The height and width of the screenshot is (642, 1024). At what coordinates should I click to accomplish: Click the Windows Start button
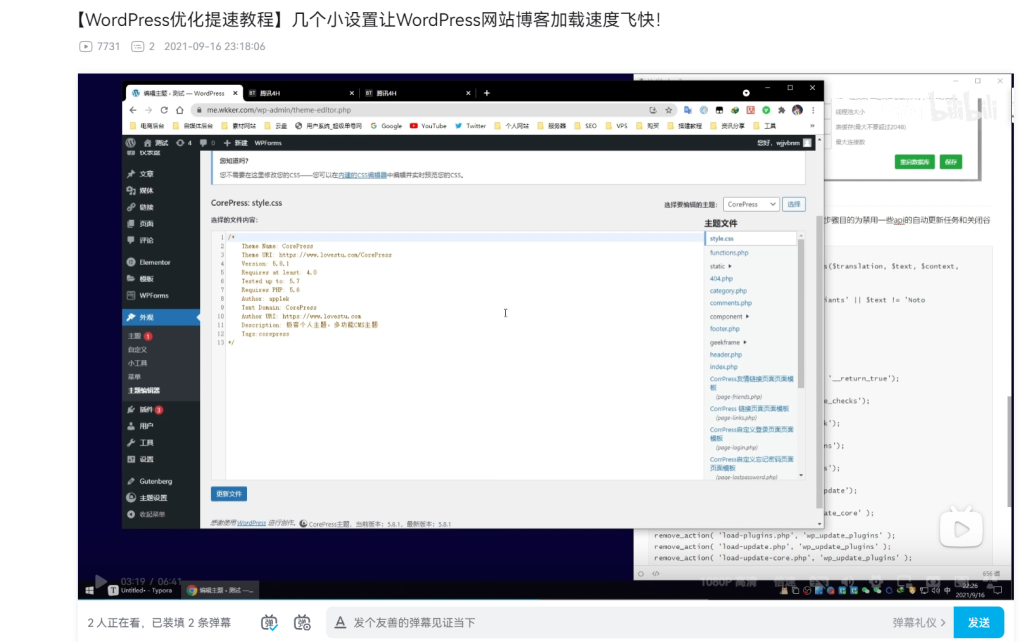[87, 591]
